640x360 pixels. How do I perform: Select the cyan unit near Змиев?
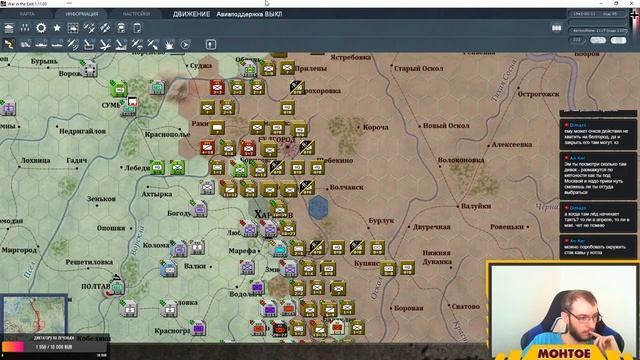coord(279,248)
